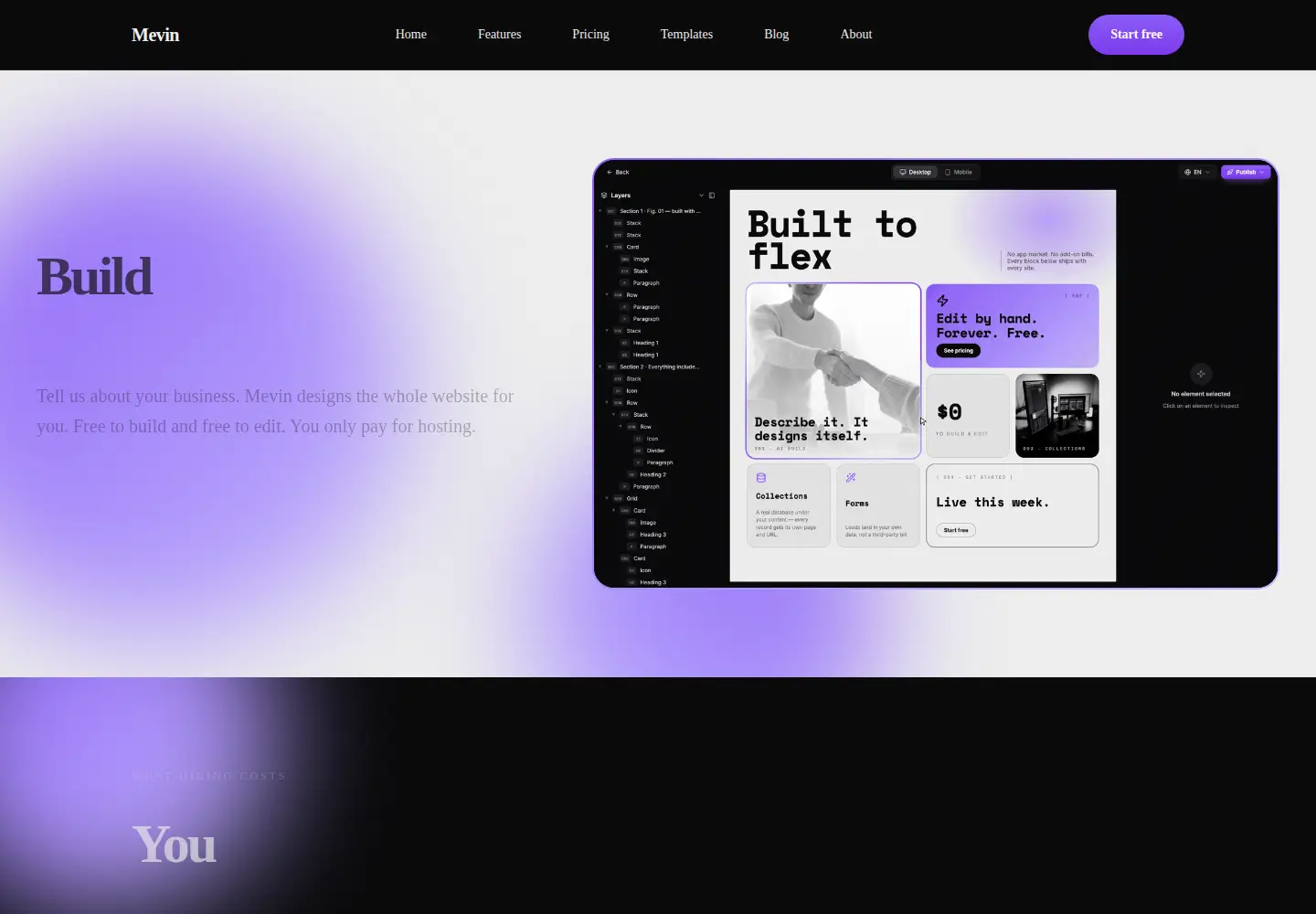Image resolution: width=1316 pixels, height=914 pixels.
Task: Click the type badge left of Divider layer
Action: (639, 451)
